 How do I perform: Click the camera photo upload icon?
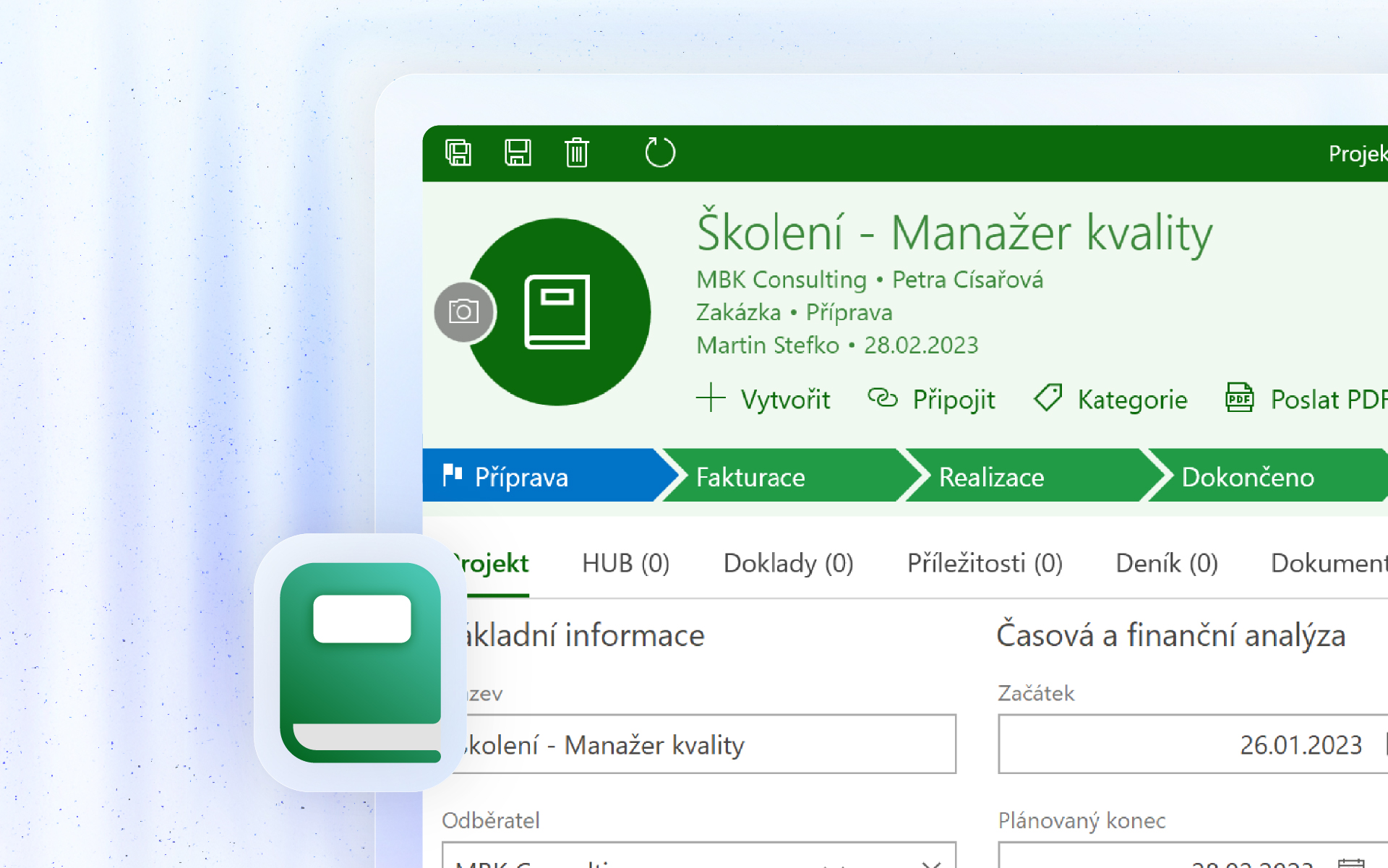464,311
